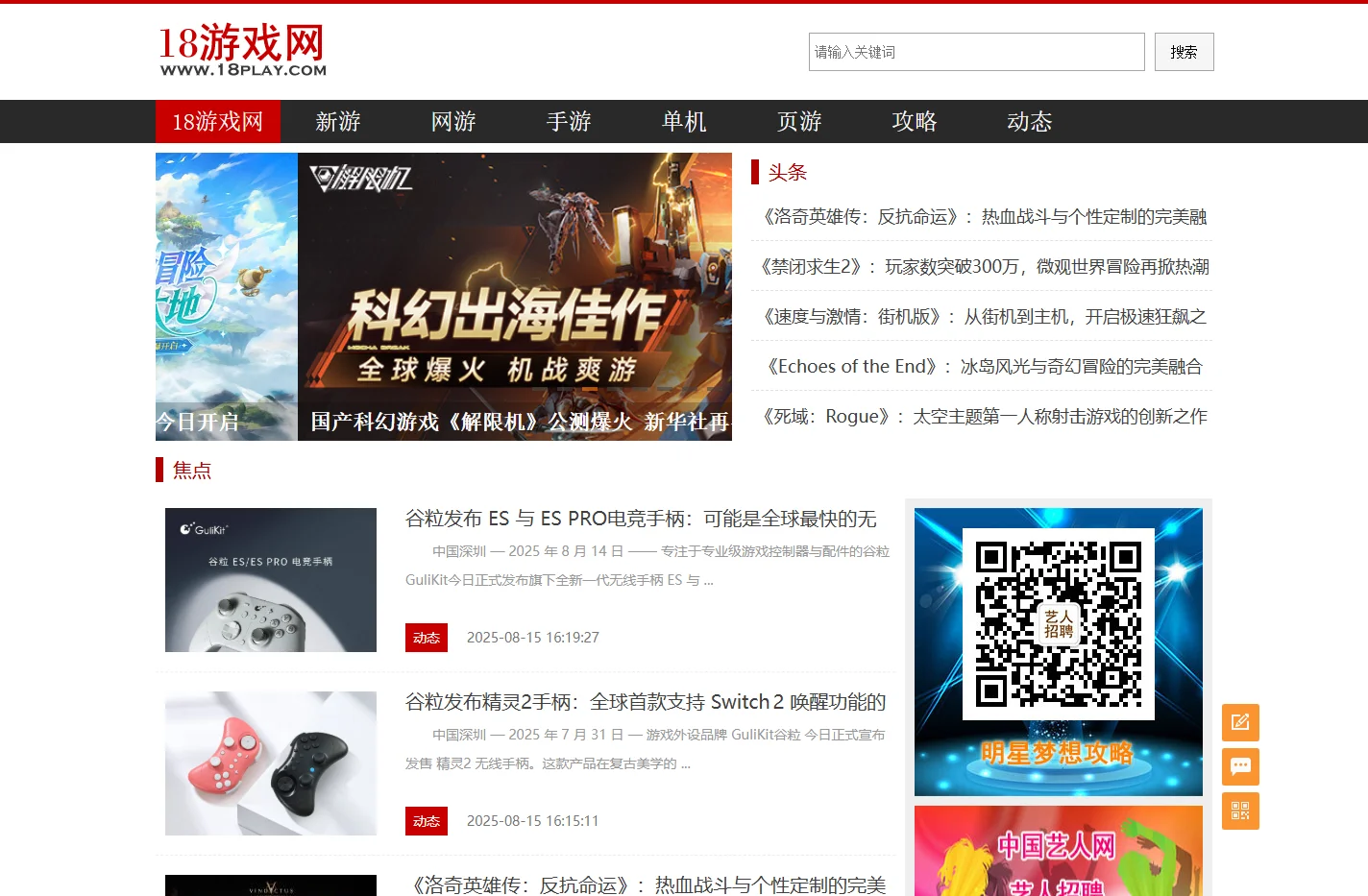Click the 头条 section heading
The width and height of the screenshot is (1368, 896).
[x=788, y=172]
